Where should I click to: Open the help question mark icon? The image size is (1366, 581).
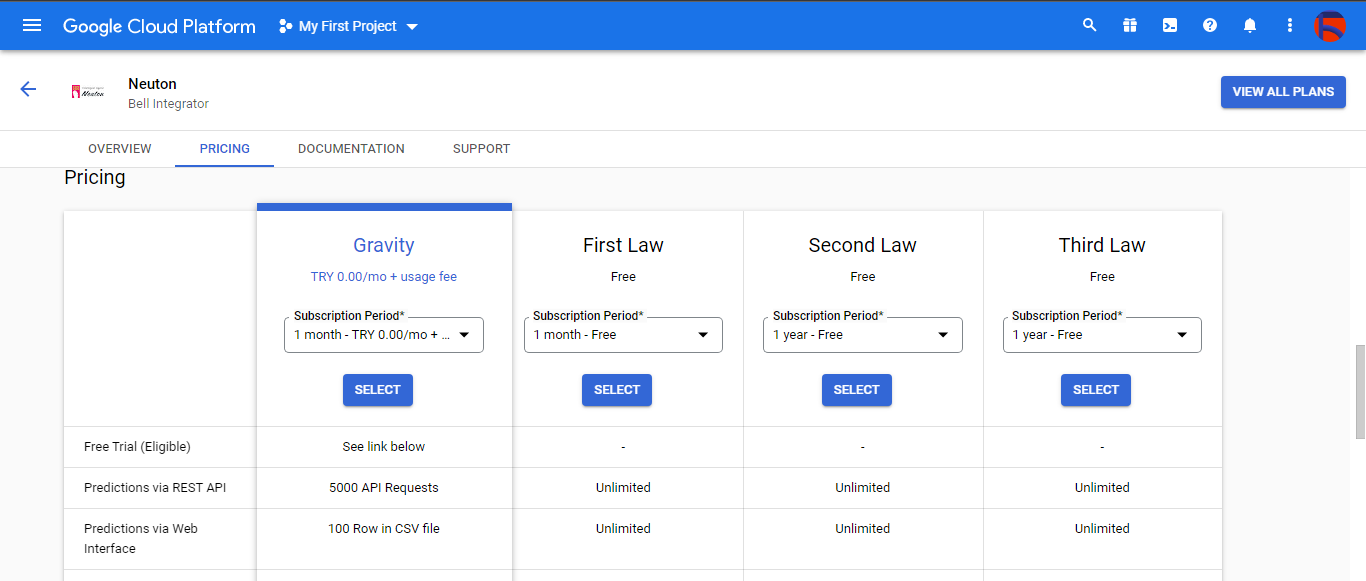(1210, 26)
